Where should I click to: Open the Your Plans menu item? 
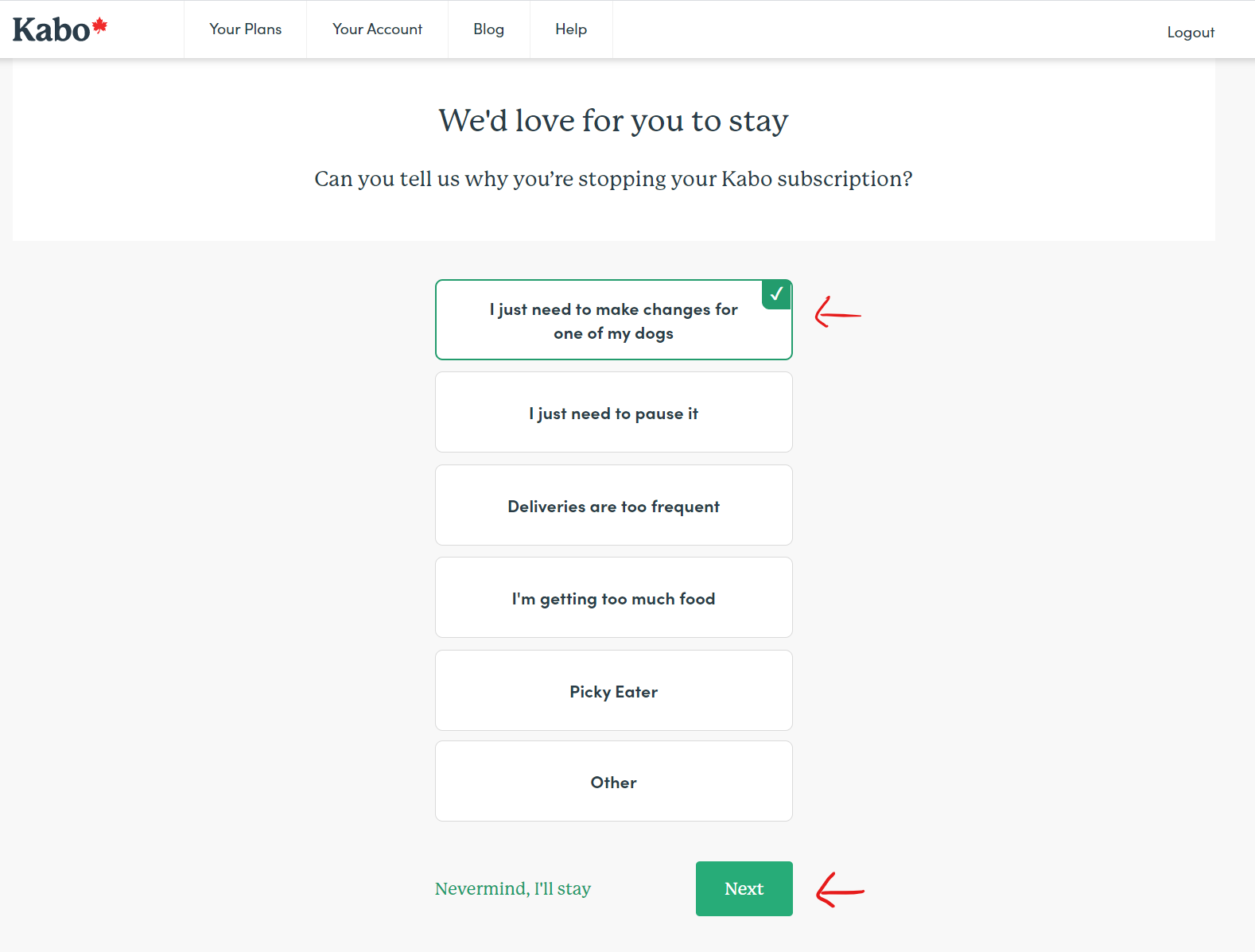pos(246,29)
